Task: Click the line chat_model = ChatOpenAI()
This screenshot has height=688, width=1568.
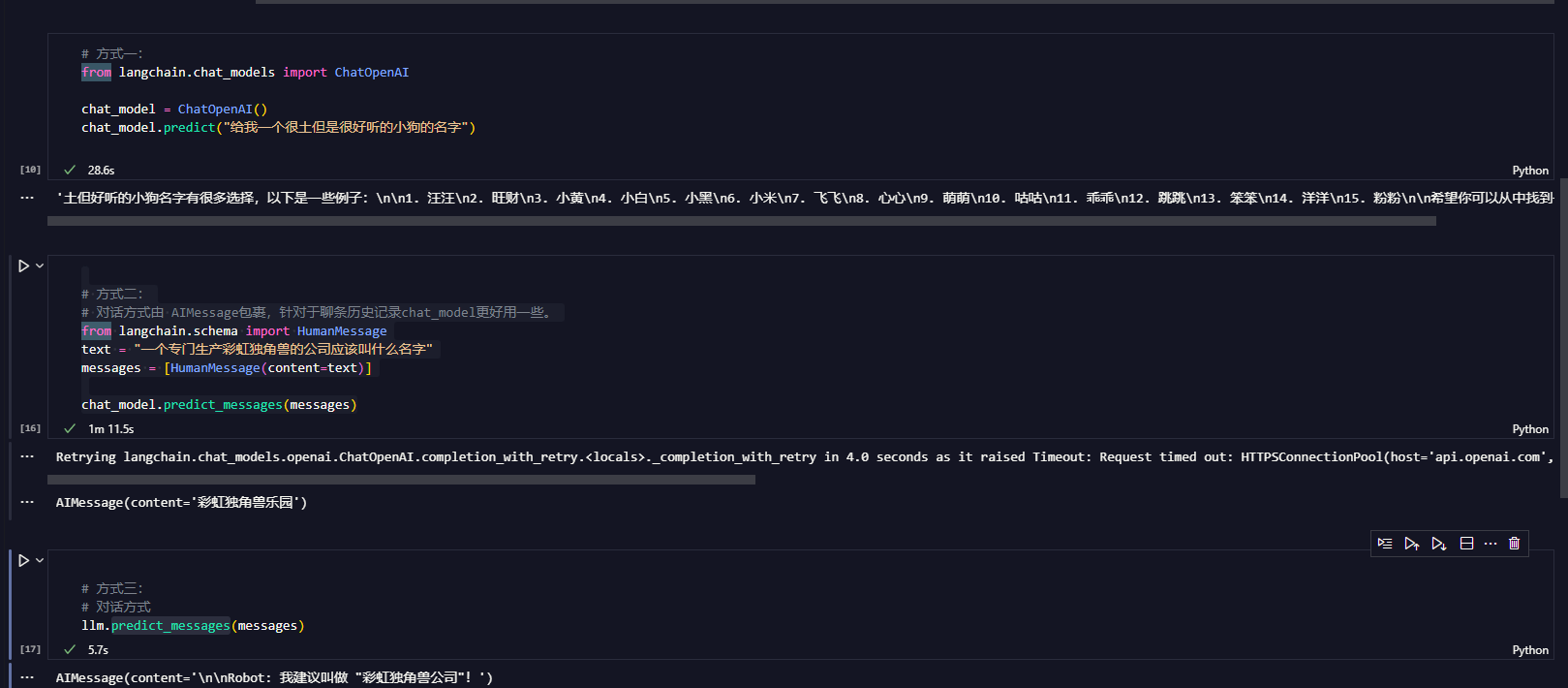Action: [174, 109]
